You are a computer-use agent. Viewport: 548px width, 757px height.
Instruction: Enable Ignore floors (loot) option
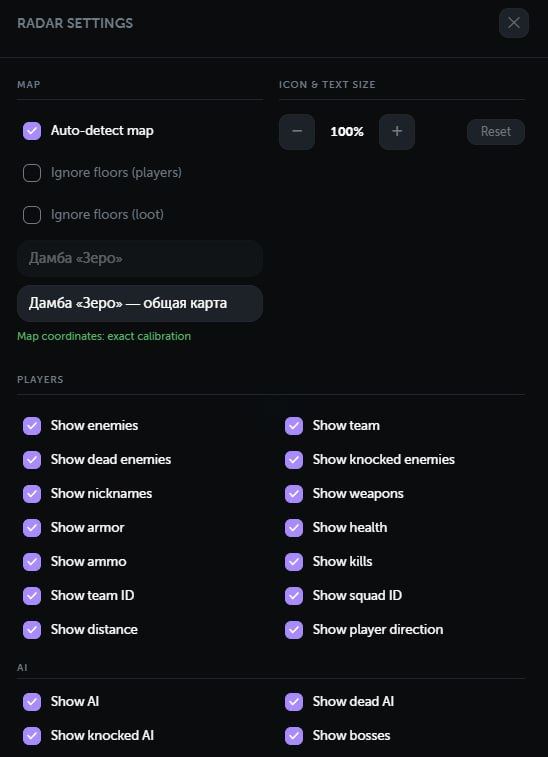click(32, 215)
